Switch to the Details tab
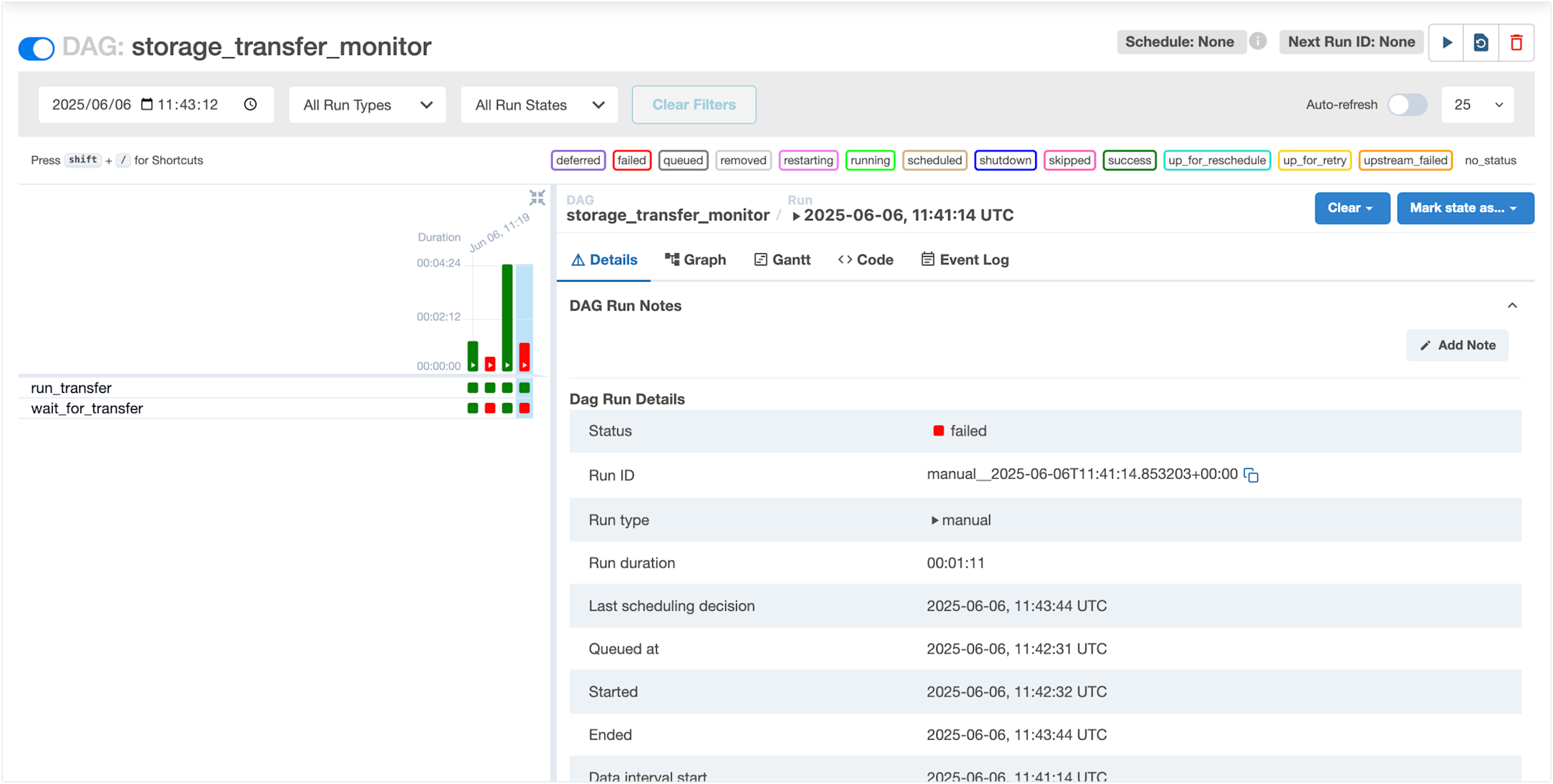Image resolution: width=1553 pixels, height=784 pixels. [x=604, y=260]
